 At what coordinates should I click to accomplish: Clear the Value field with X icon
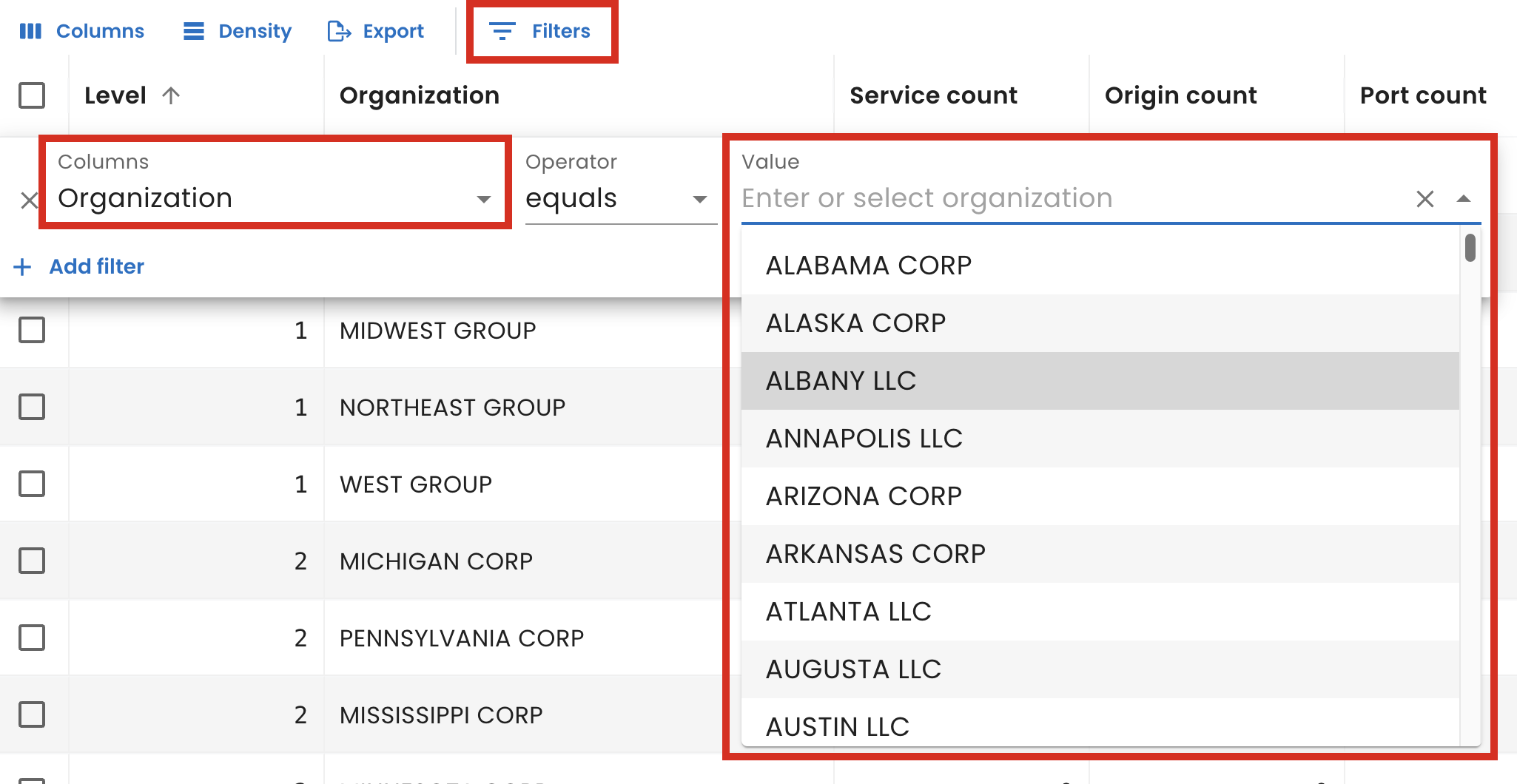pos(1425,198)
